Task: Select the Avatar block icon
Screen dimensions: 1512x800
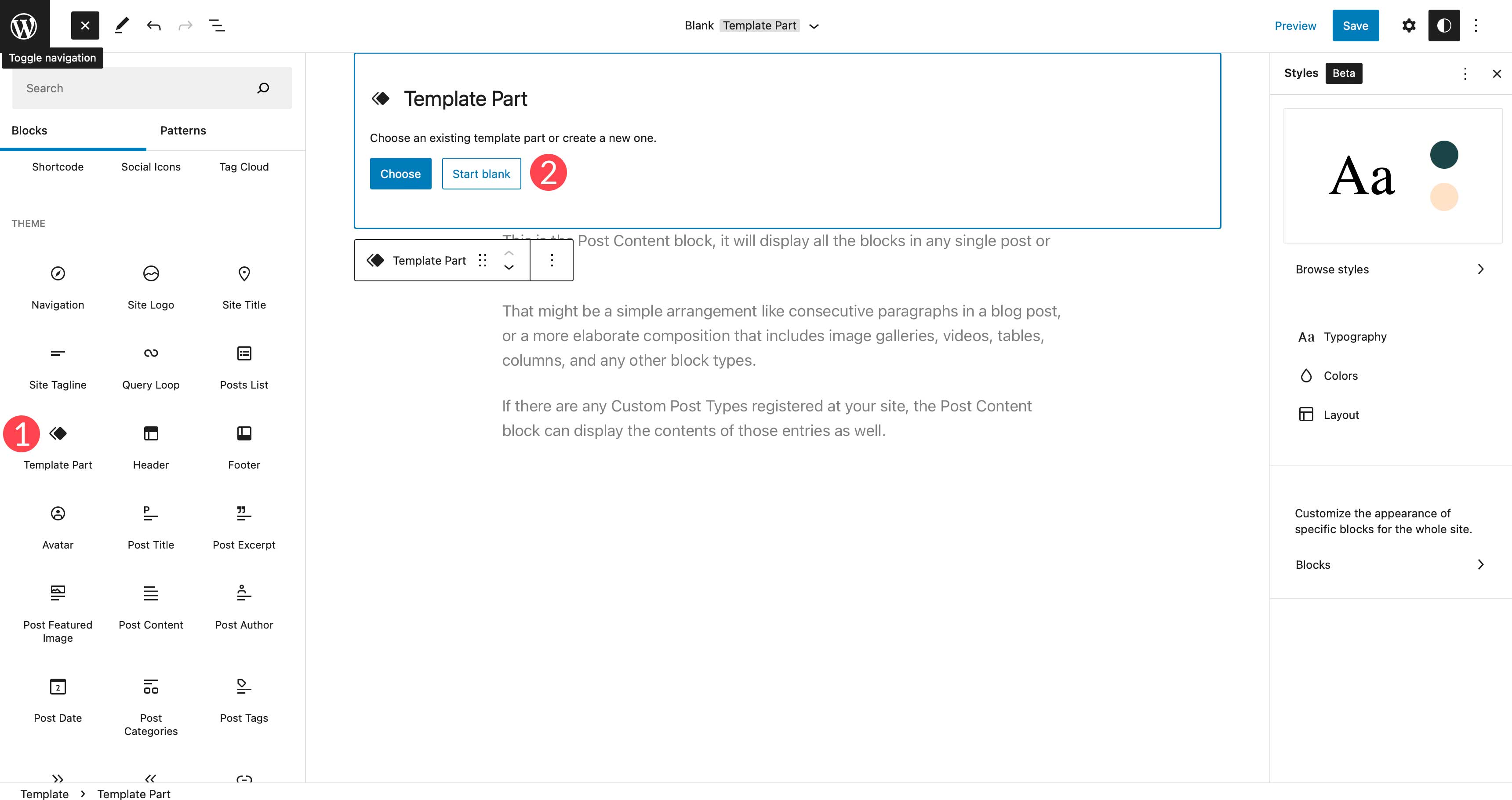Action: pyautogui.click(x=57, y=513)
